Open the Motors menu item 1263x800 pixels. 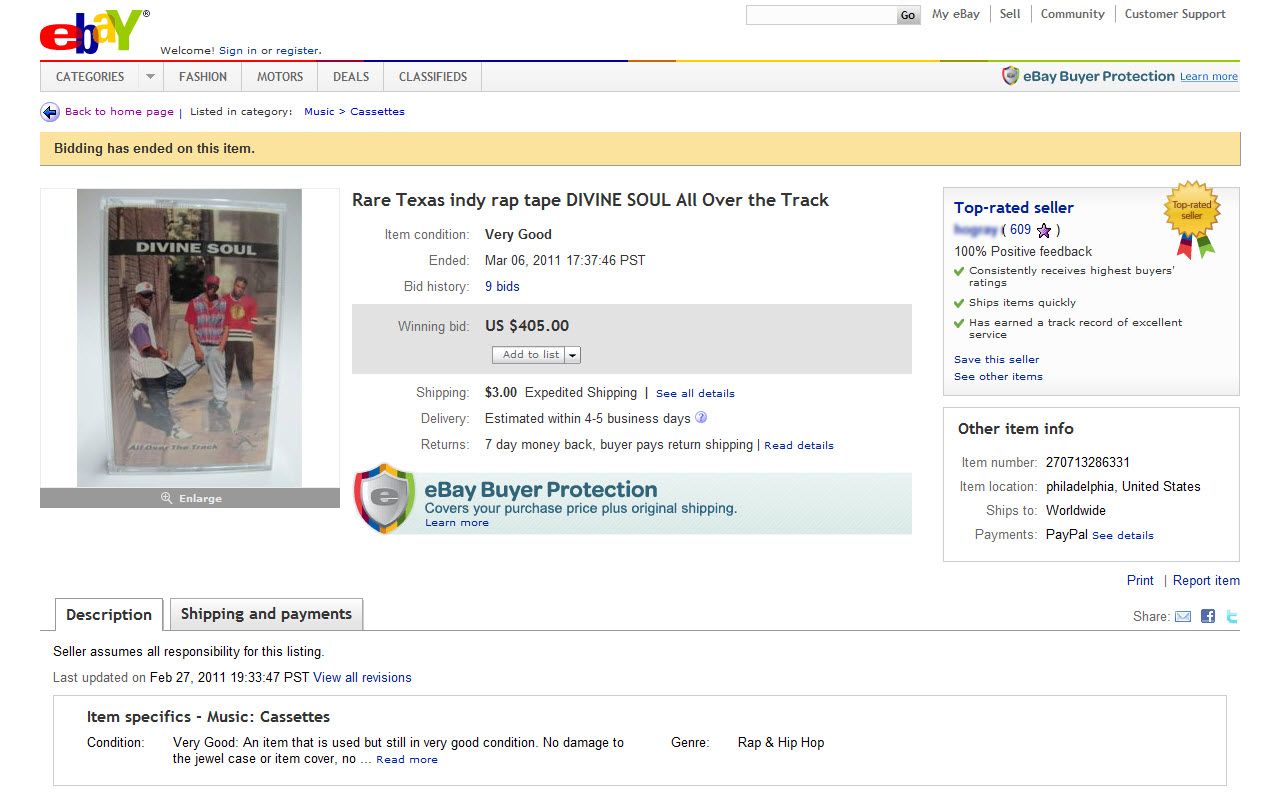click(280, 77)
